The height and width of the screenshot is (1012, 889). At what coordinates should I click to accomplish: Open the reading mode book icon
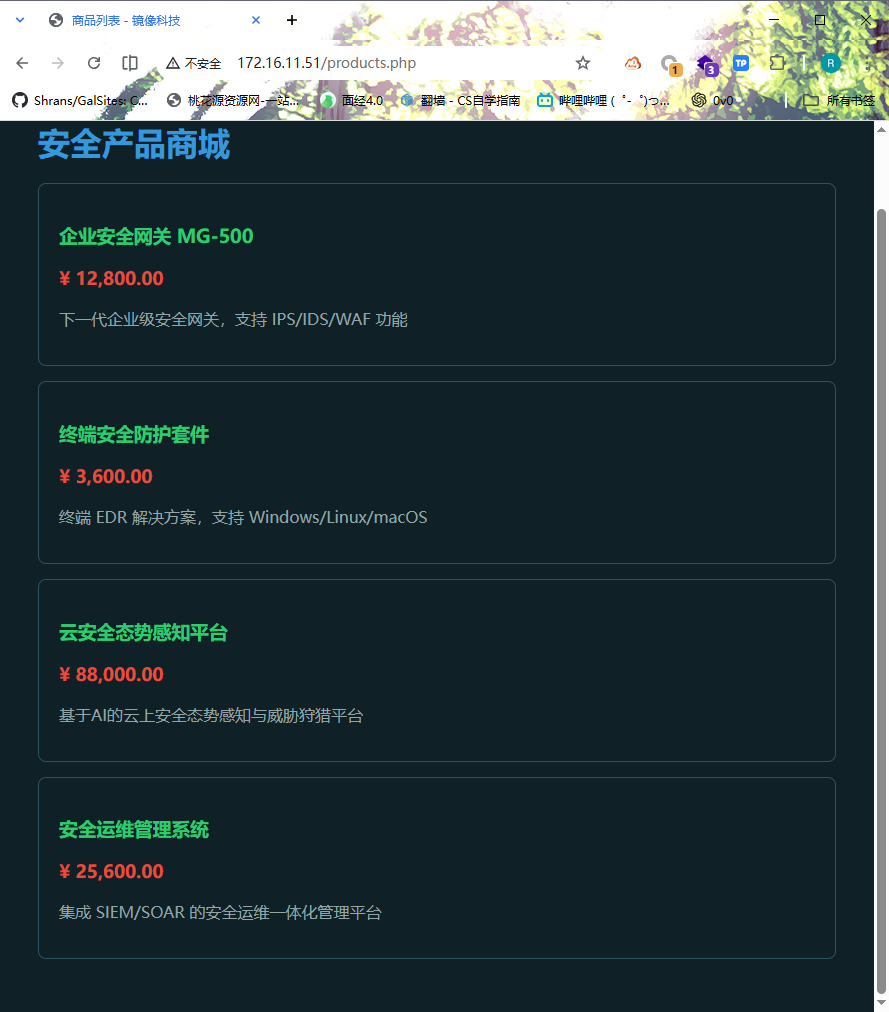[x=130, y=63]
